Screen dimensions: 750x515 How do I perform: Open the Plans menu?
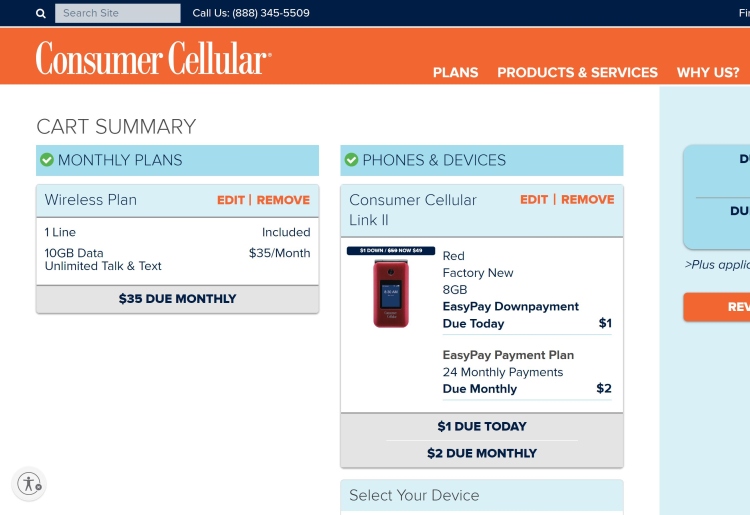click(x=455, y=73)
